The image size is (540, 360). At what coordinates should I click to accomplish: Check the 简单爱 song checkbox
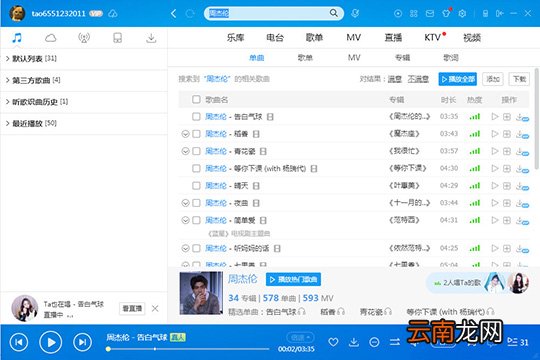pyautogui.click(x=196, y=220)
